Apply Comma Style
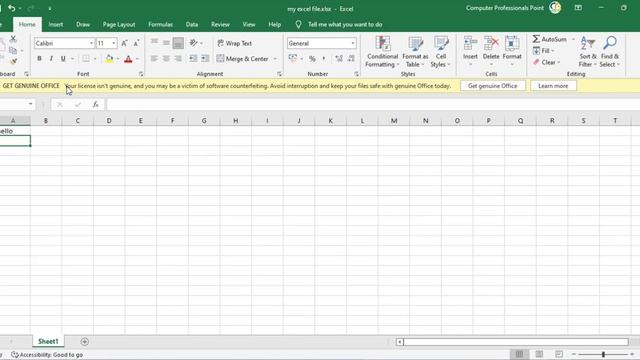 (x=324, y=59)
